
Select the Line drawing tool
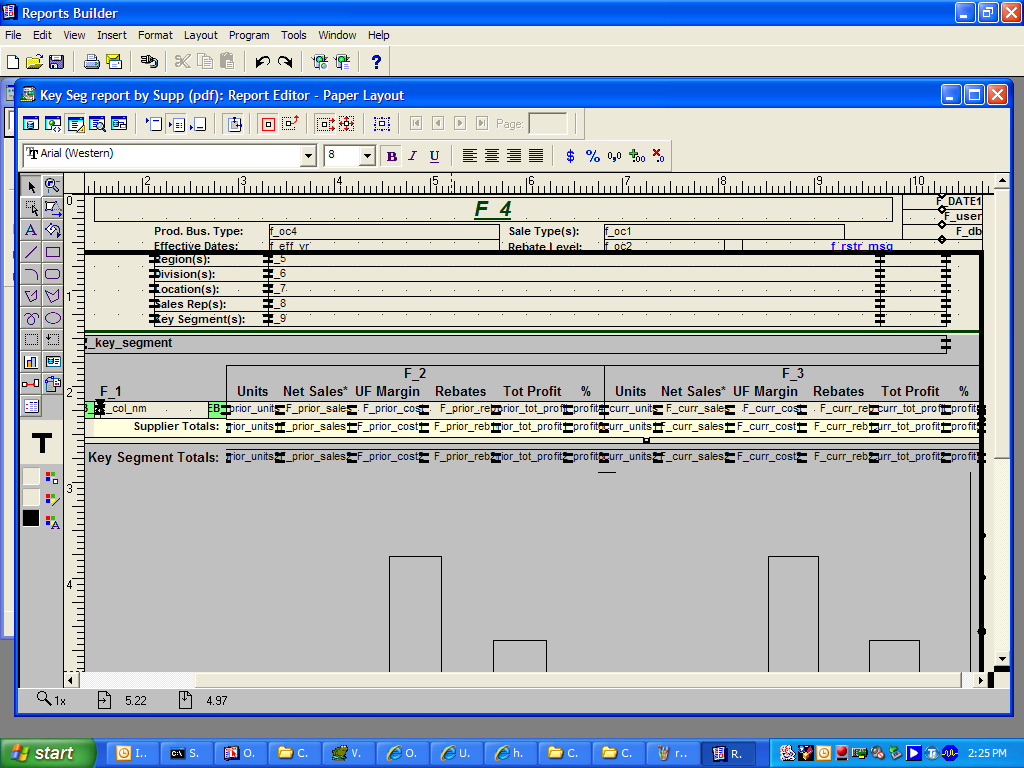(x=31, y=252)
